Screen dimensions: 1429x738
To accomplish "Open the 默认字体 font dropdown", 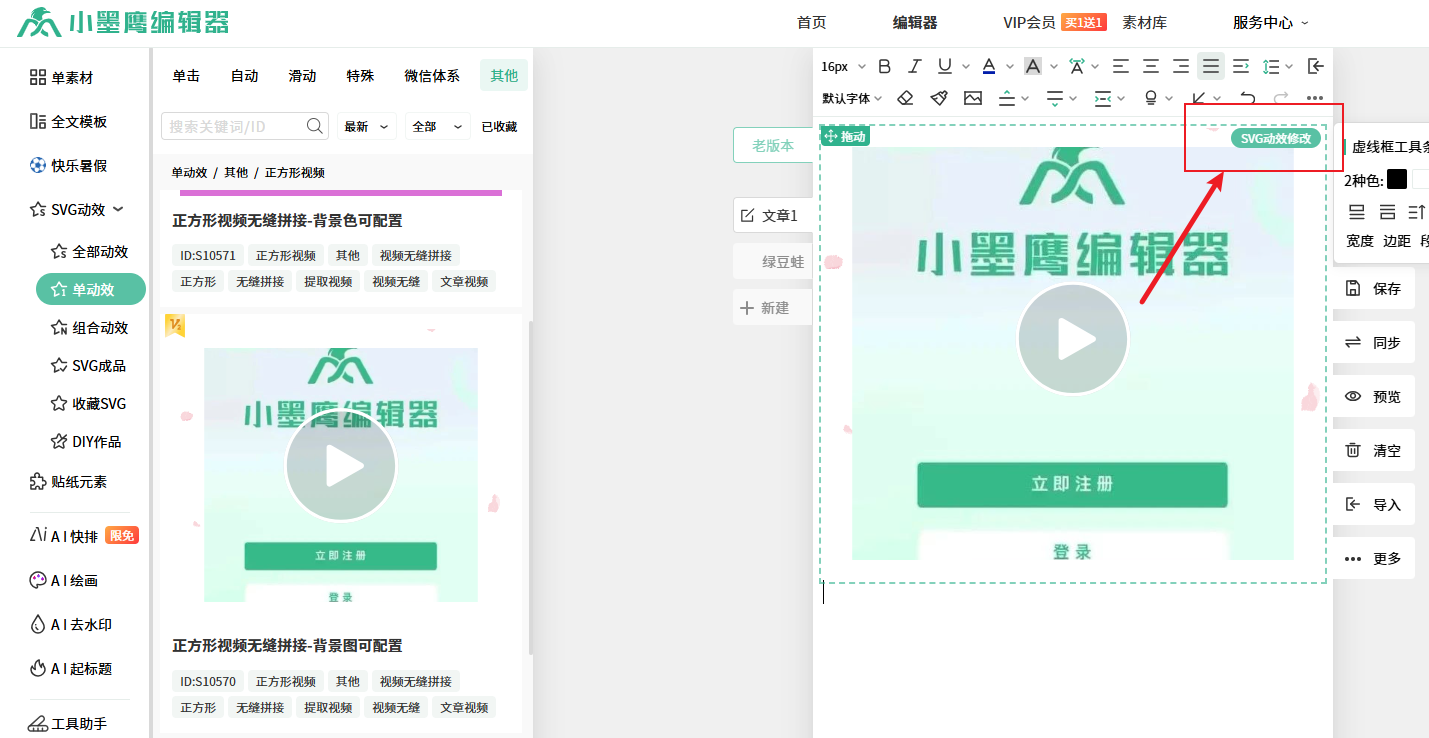I will [852, 98].
